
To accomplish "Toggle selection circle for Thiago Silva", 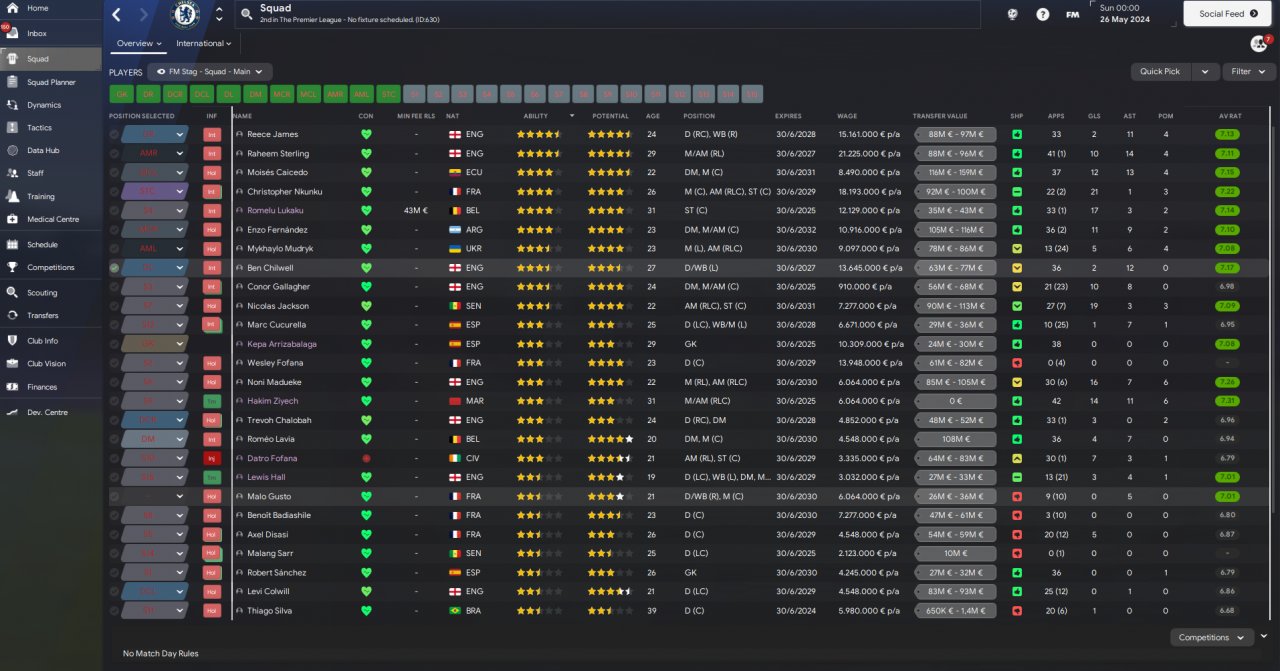I will pos(114,610).
